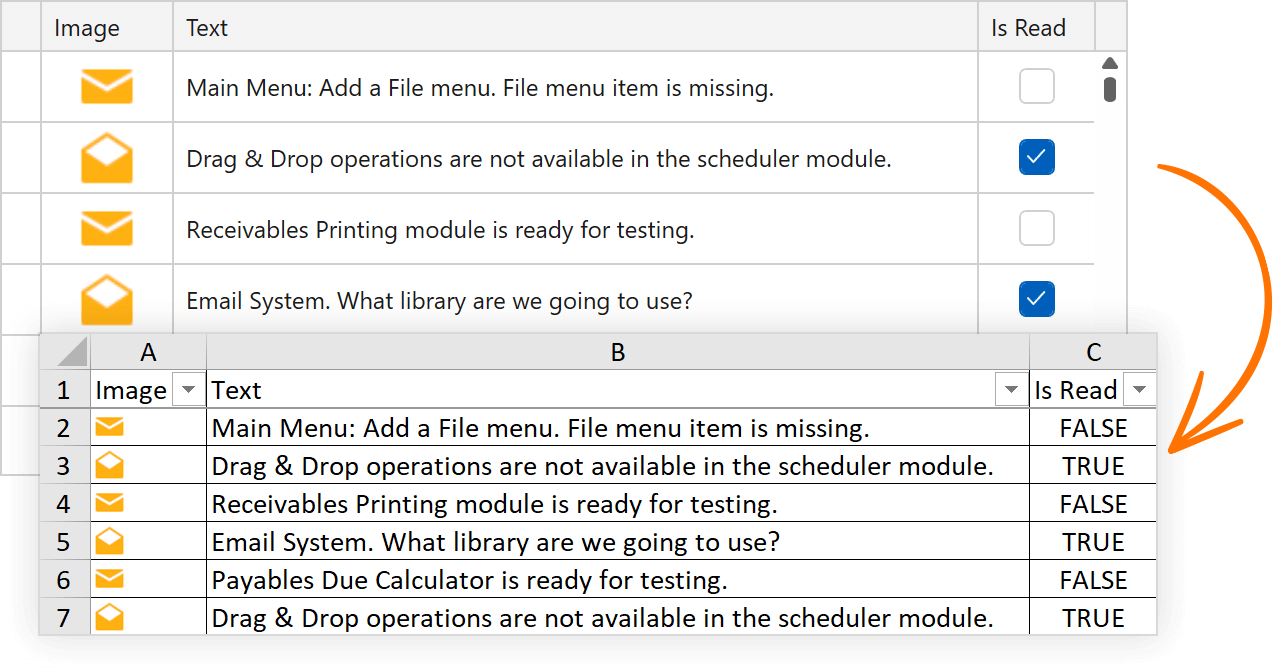Check the Is Read box for Main Menu message

1037,86
